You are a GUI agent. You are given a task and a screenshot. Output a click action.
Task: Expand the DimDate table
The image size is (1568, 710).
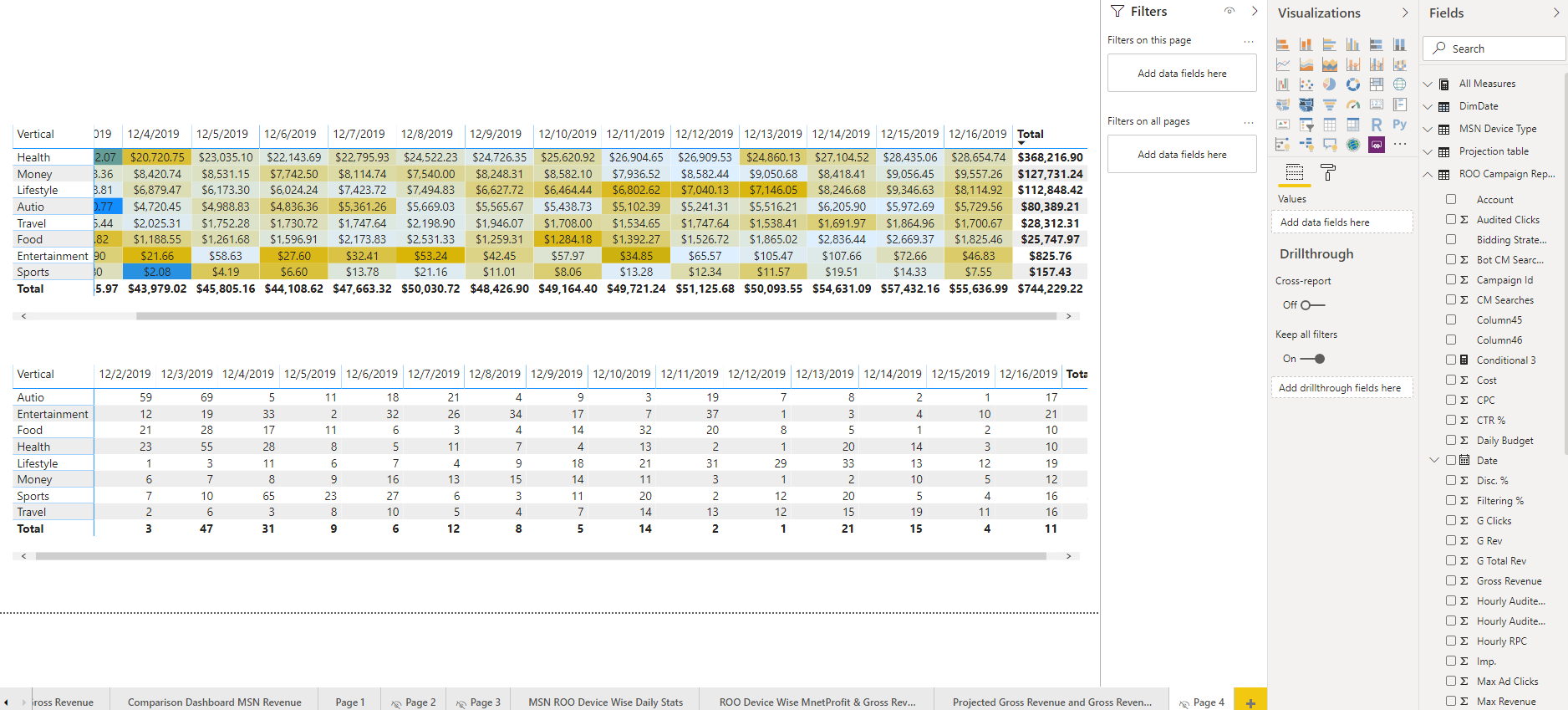pos(1428,106)
